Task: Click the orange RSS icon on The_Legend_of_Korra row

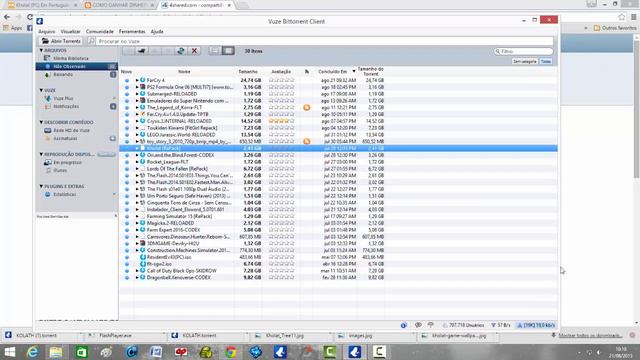Action: tap(307, 107)
